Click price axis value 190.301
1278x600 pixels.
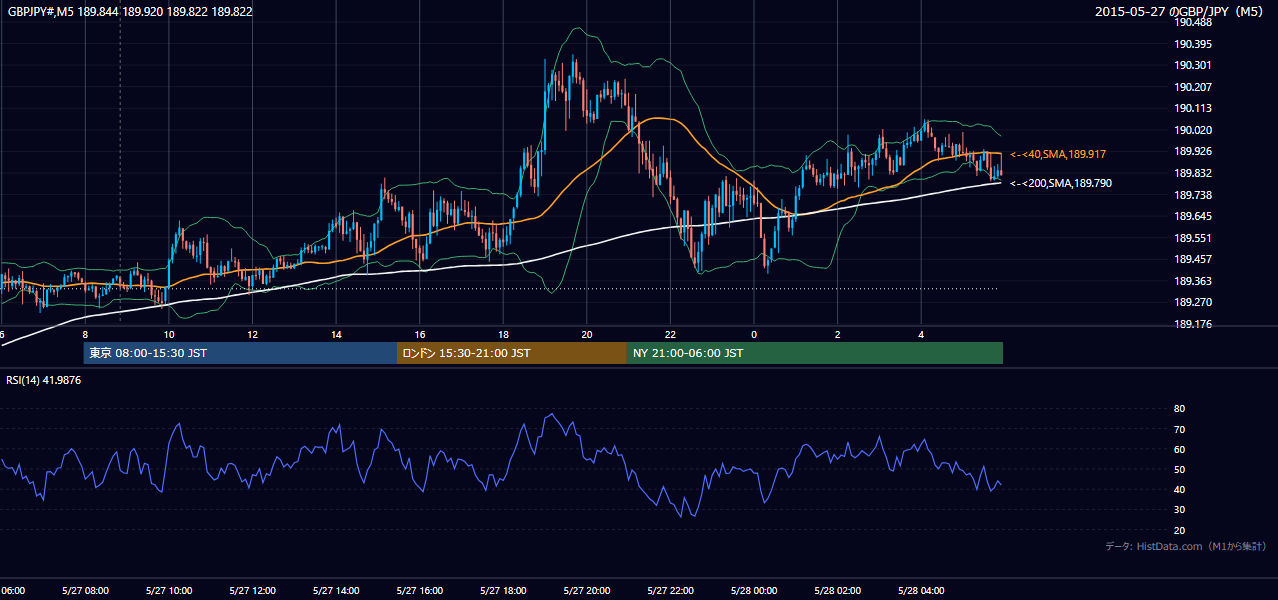(x=1193, y=65)
